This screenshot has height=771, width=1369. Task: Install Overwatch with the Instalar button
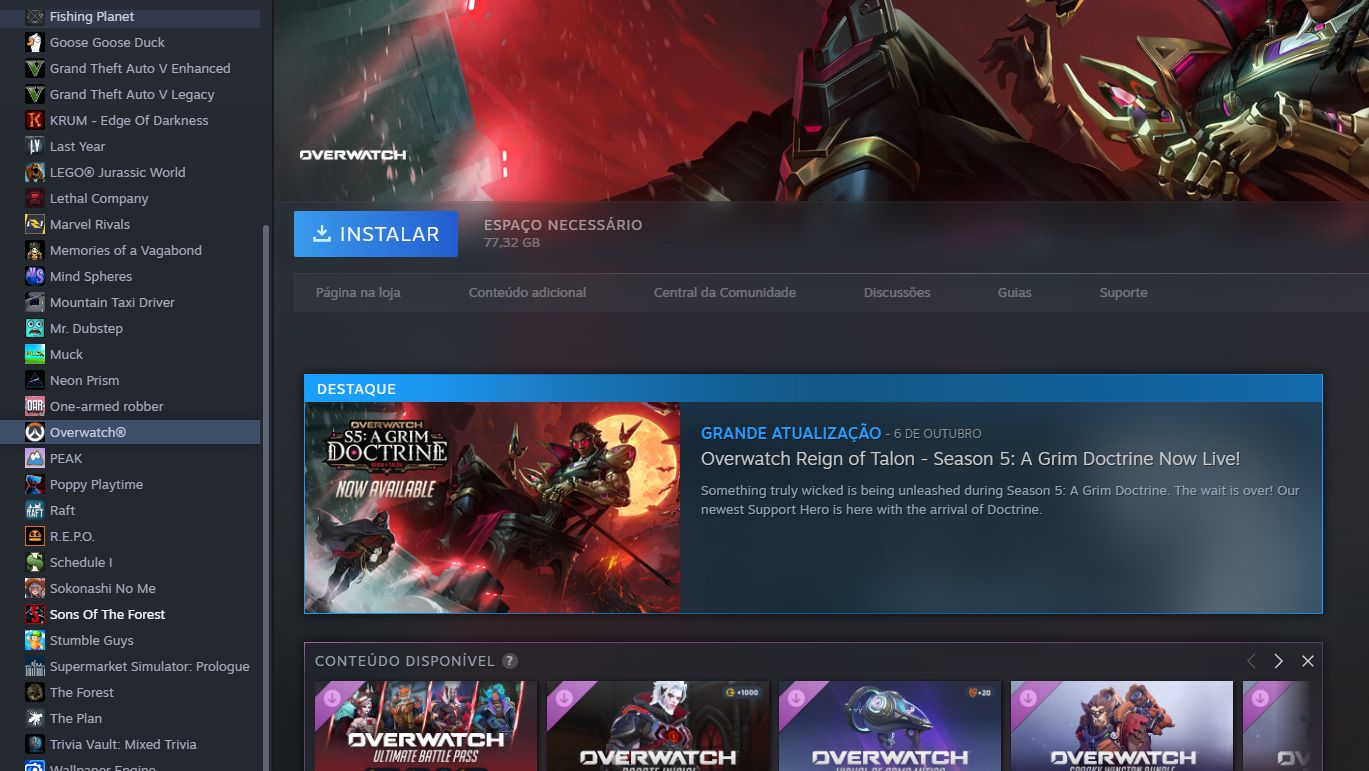pos(376,234)
